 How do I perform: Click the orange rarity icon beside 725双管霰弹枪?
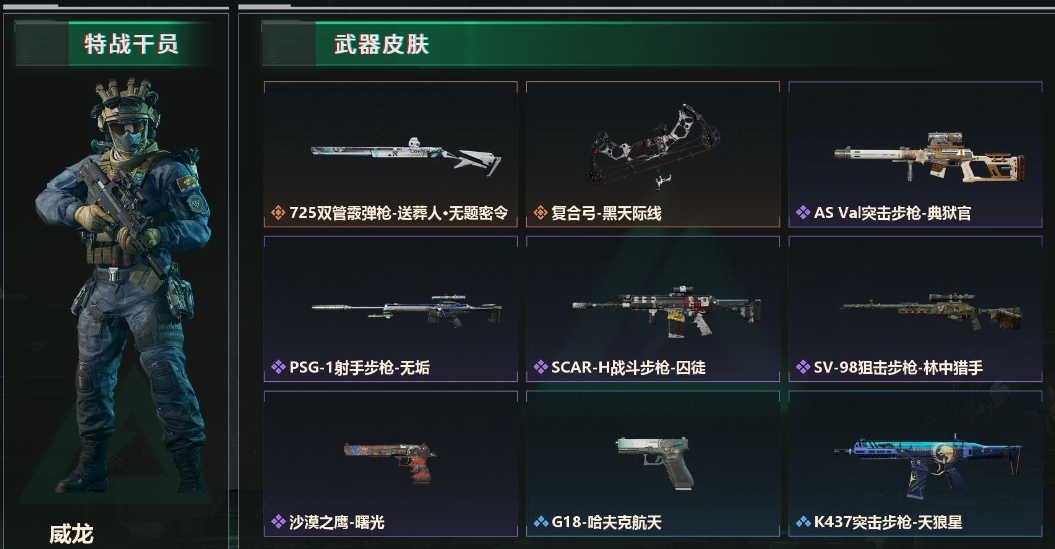pos(278,213)
